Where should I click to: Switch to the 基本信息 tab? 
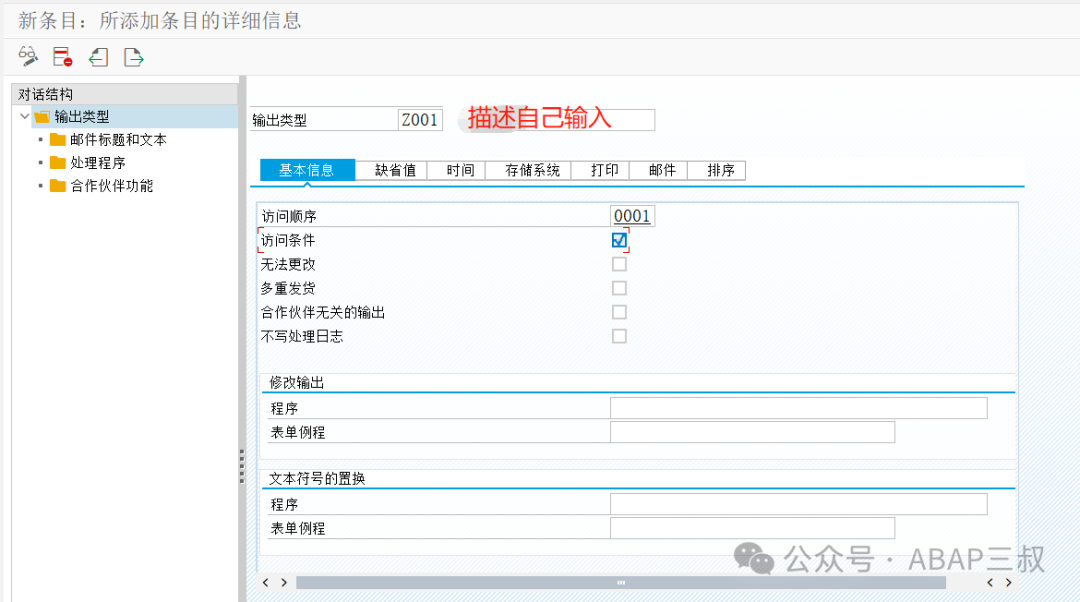(307, 170)
